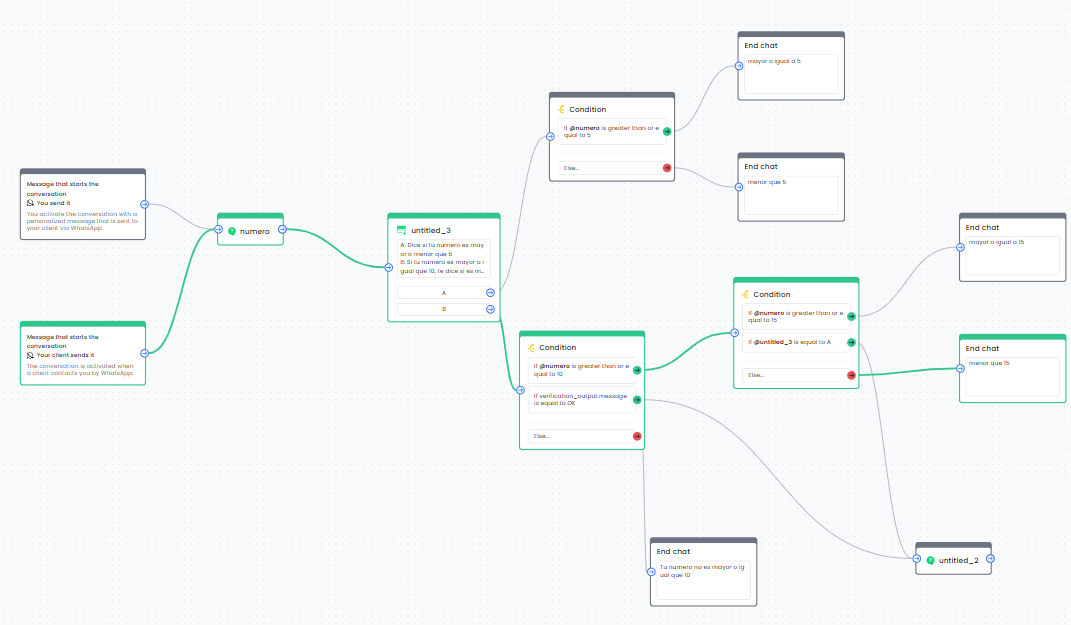The image size is (1071, 625).
Task: Click the green question bubble icon on the numero node
Action: (x=231, y=231)
